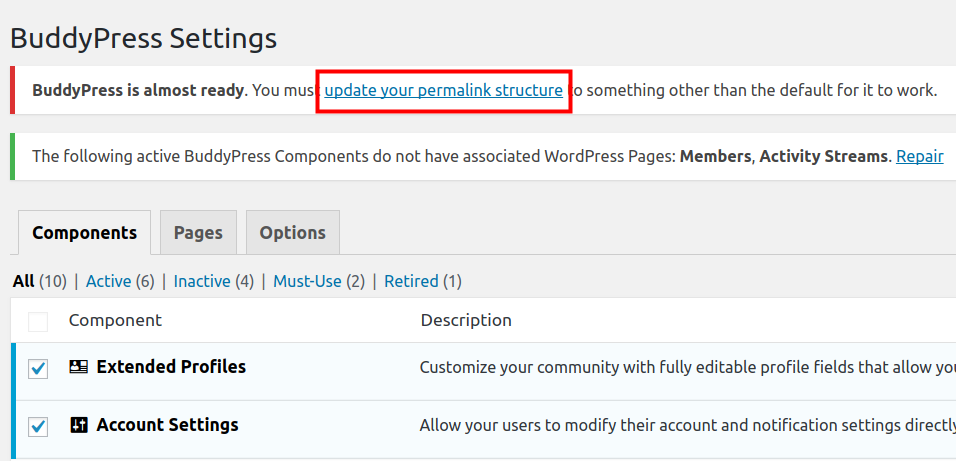Show All components filter
956x461 pixels.
(x=24, y=281)
